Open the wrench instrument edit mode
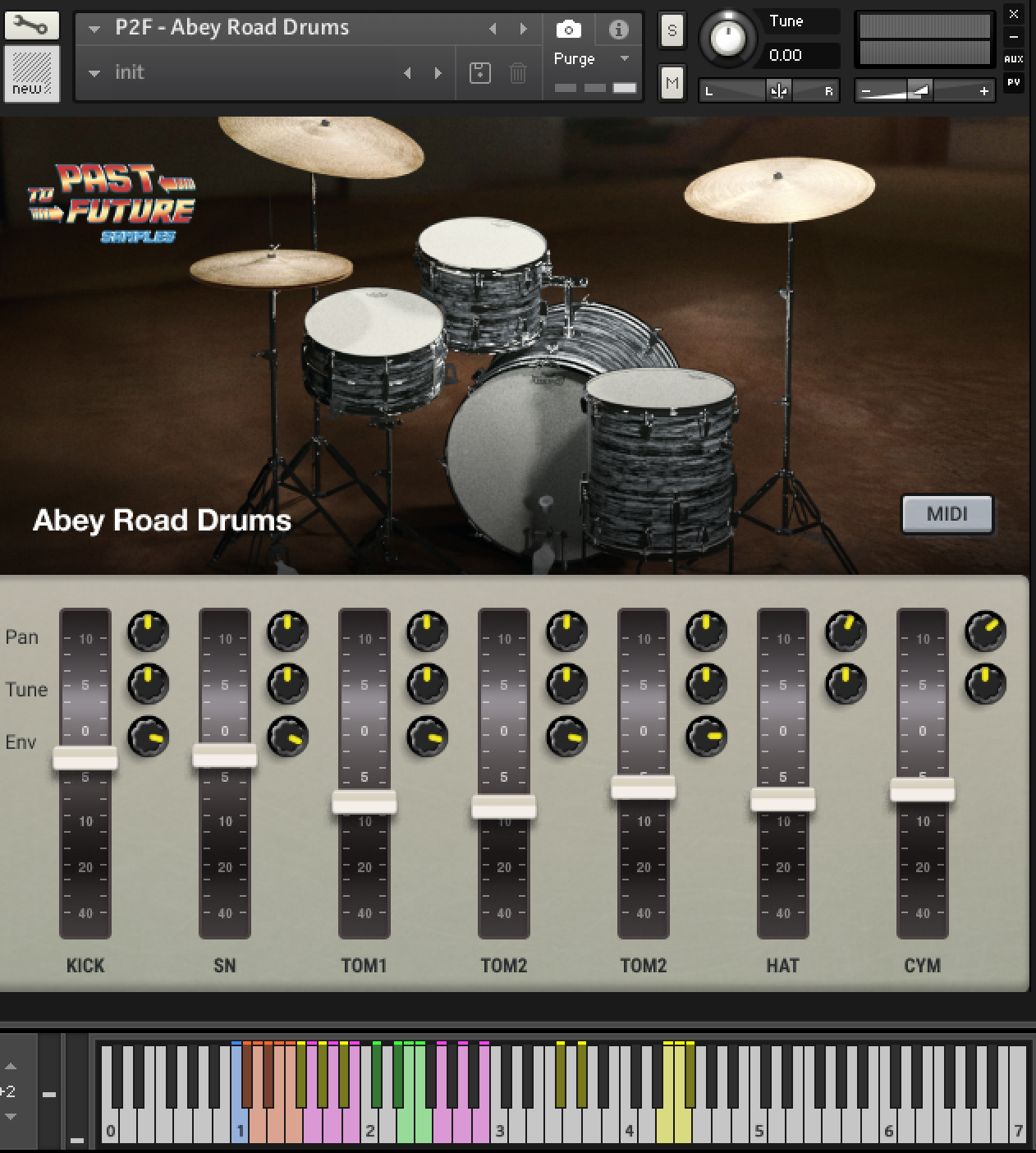1036x1153 pixels. click(31, 25)
